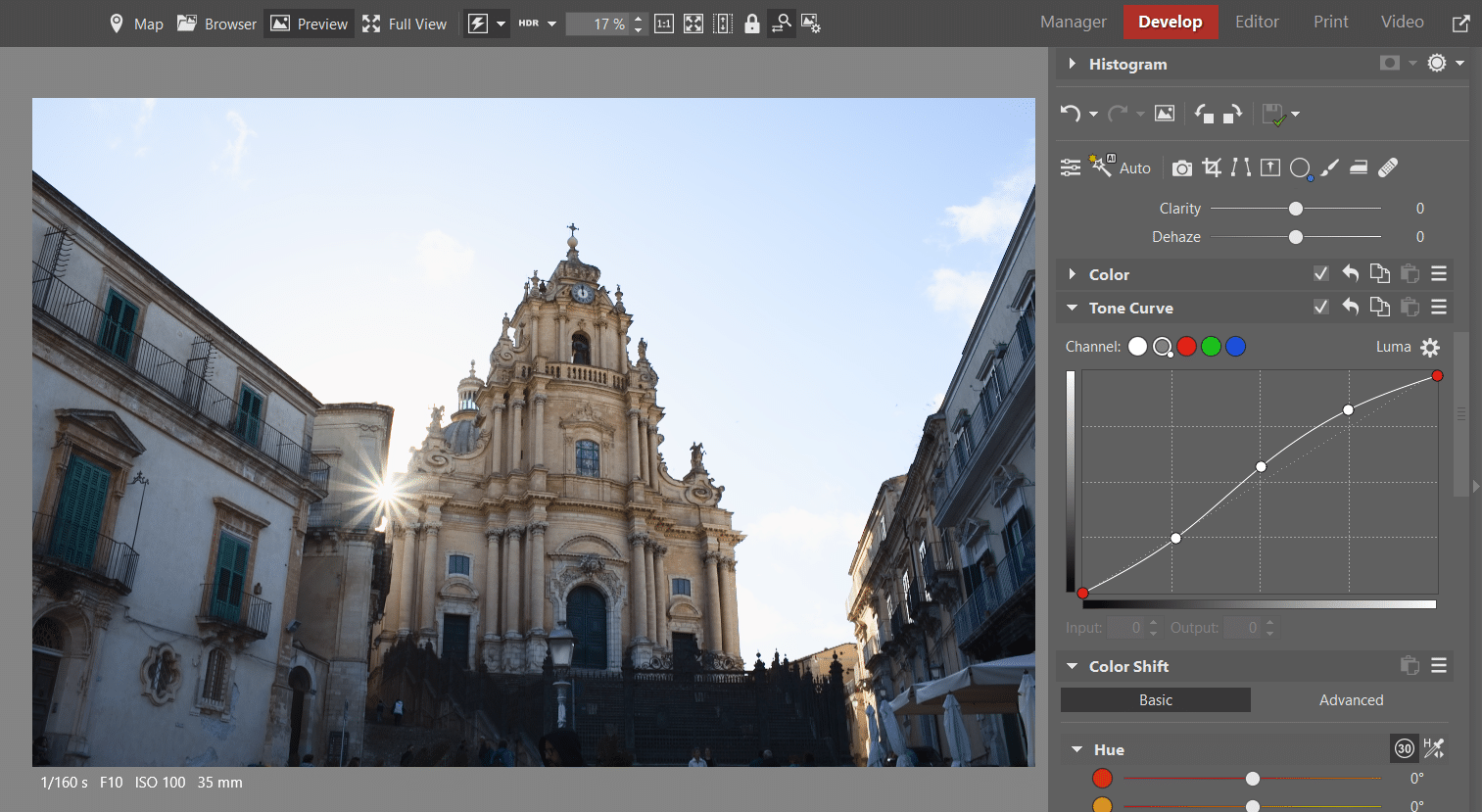1482x812 pixels.
Task: Collapse the Color Shift section
Action: pos(1073,666)
